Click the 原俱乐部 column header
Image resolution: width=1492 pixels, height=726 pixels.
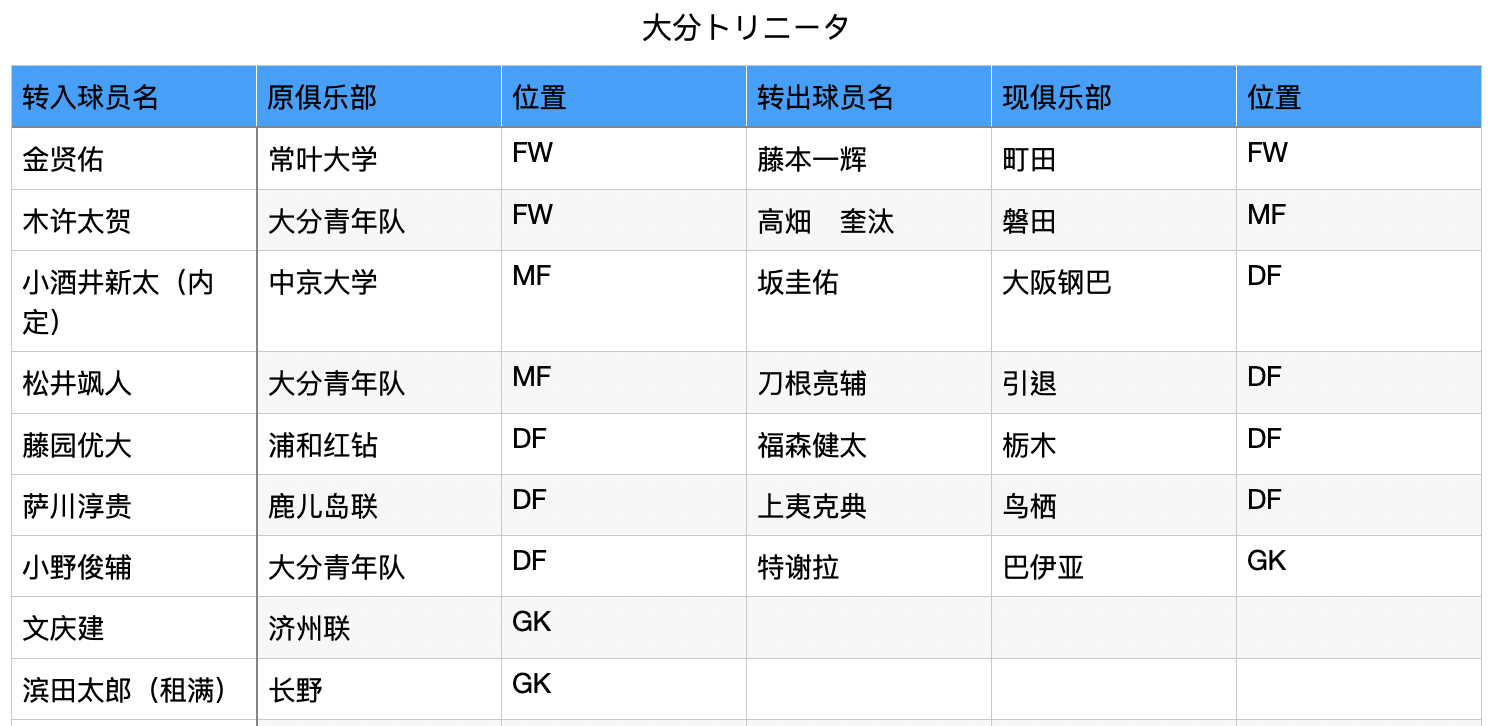pyautogui.click(x=379, y=97)
